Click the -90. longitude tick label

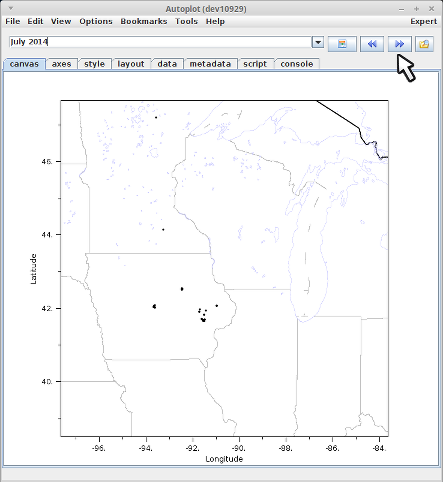tap(239, 448)
